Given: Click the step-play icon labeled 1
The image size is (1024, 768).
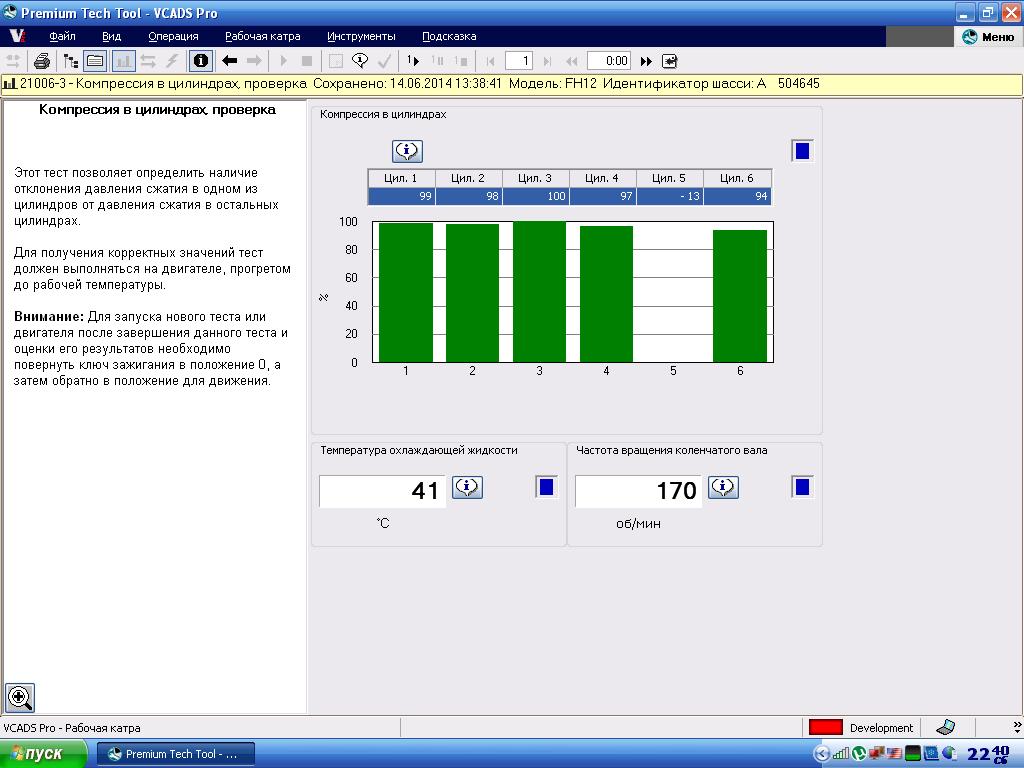Looking at the screenshot, I should tap(413, 61).
